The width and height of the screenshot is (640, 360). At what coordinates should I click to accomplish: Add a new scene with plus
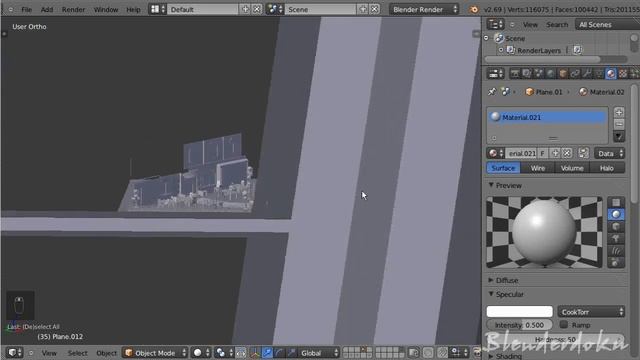pyautogui.click(x=363, y=9)
